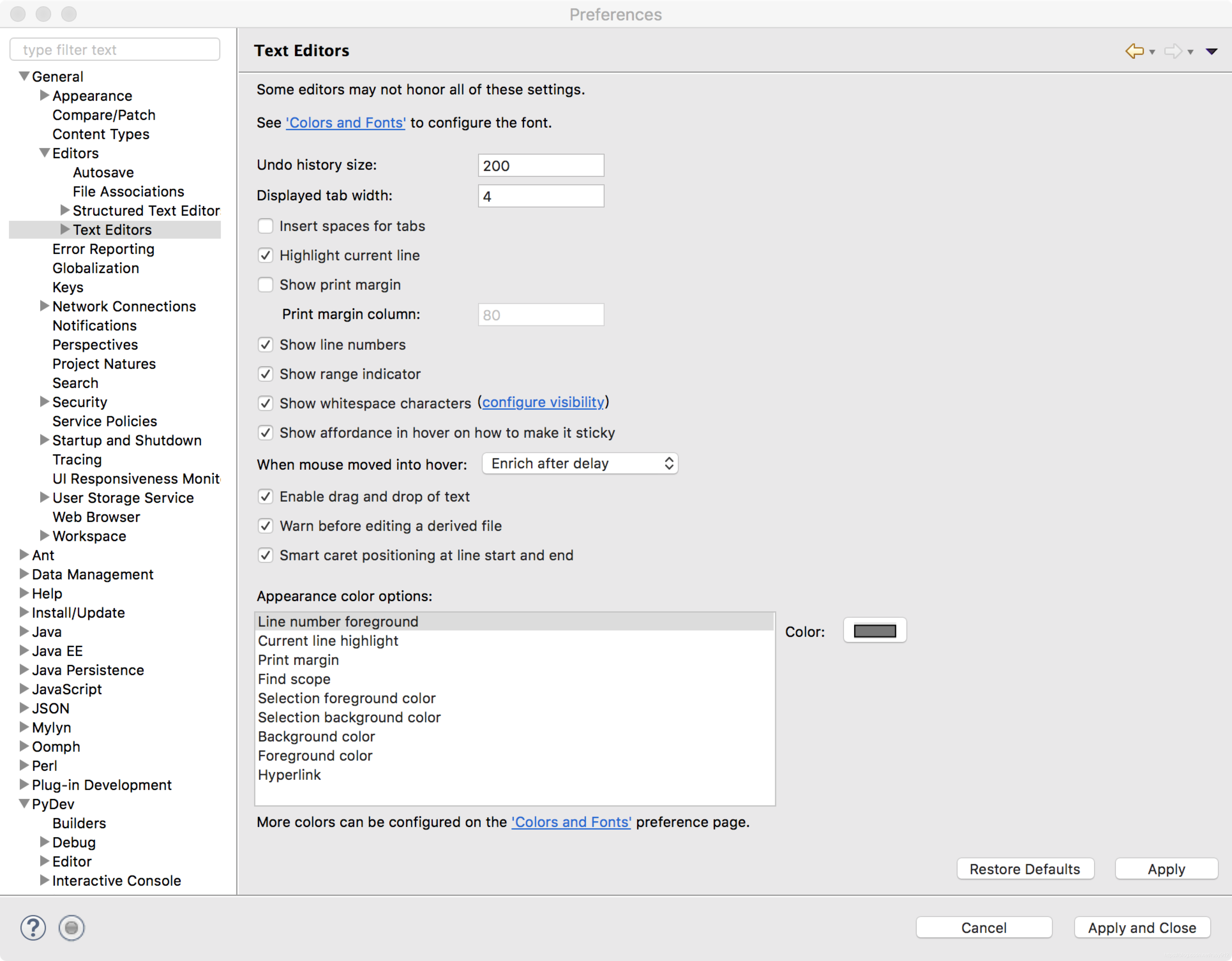1232x961 pixels.
Task: Click the Displayed tab width field
Action: 541,196
